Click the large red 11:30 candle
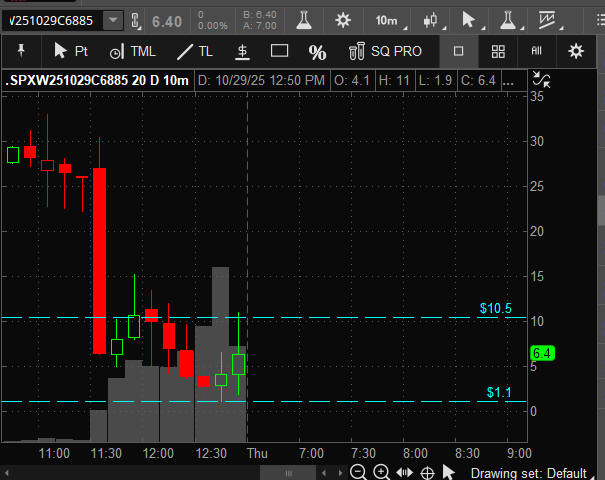Image resolution: width=605 pixels, height=480 pixels. pyautogui.click(x=100, y=260)
